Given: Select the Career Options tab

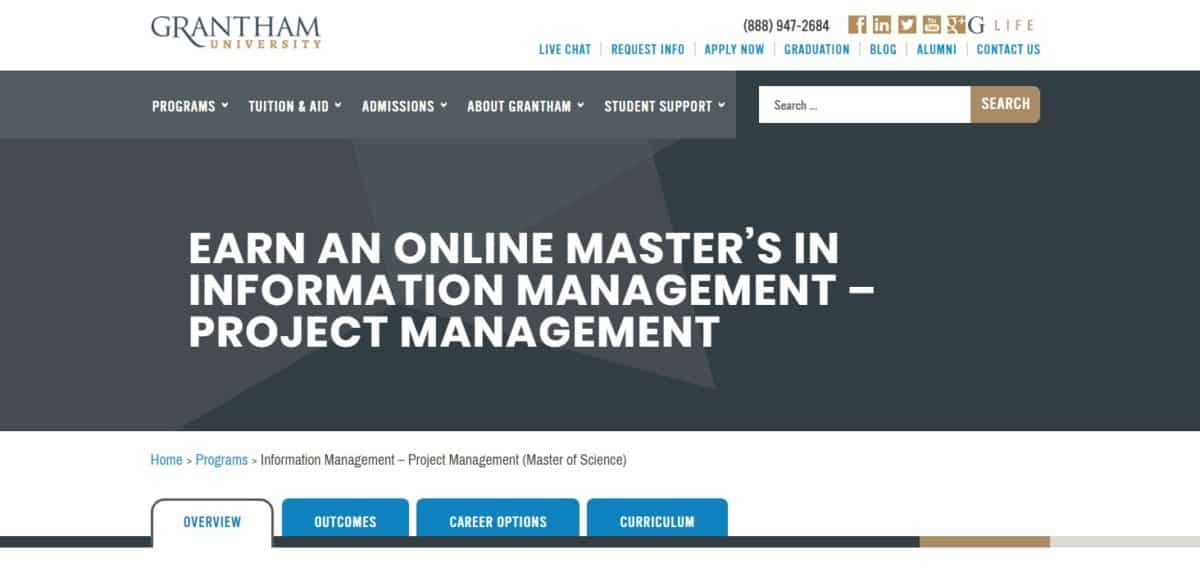Looking at the screenshot, I should (498, 521).
